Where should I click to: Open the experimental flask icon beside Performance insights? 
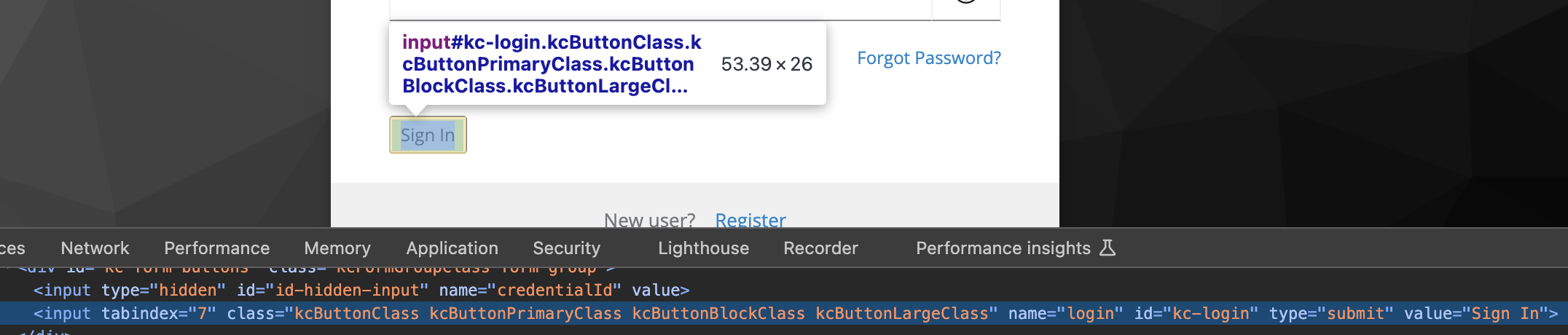click(x=1108, y=248)
